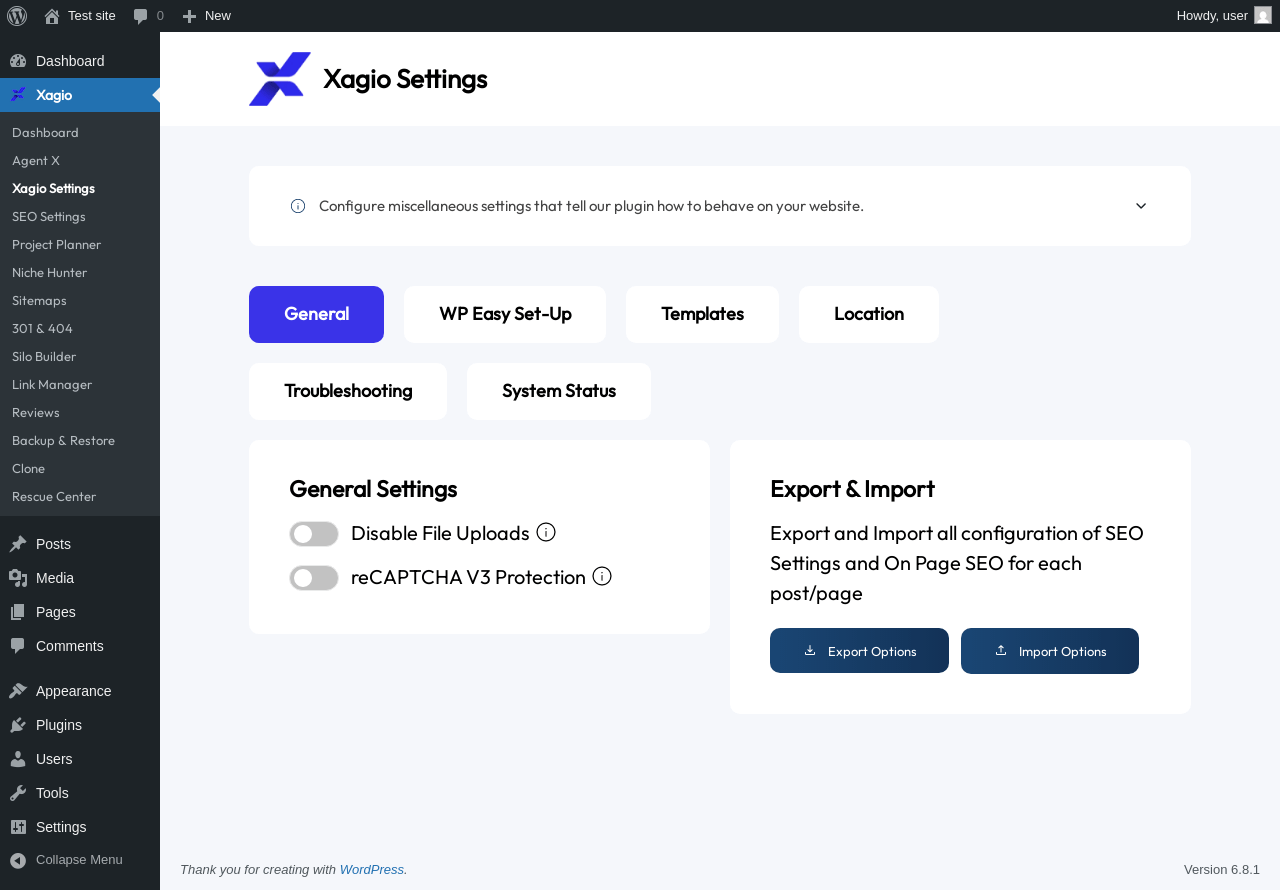Click the Xagio Settings page heading

(405, 79)
